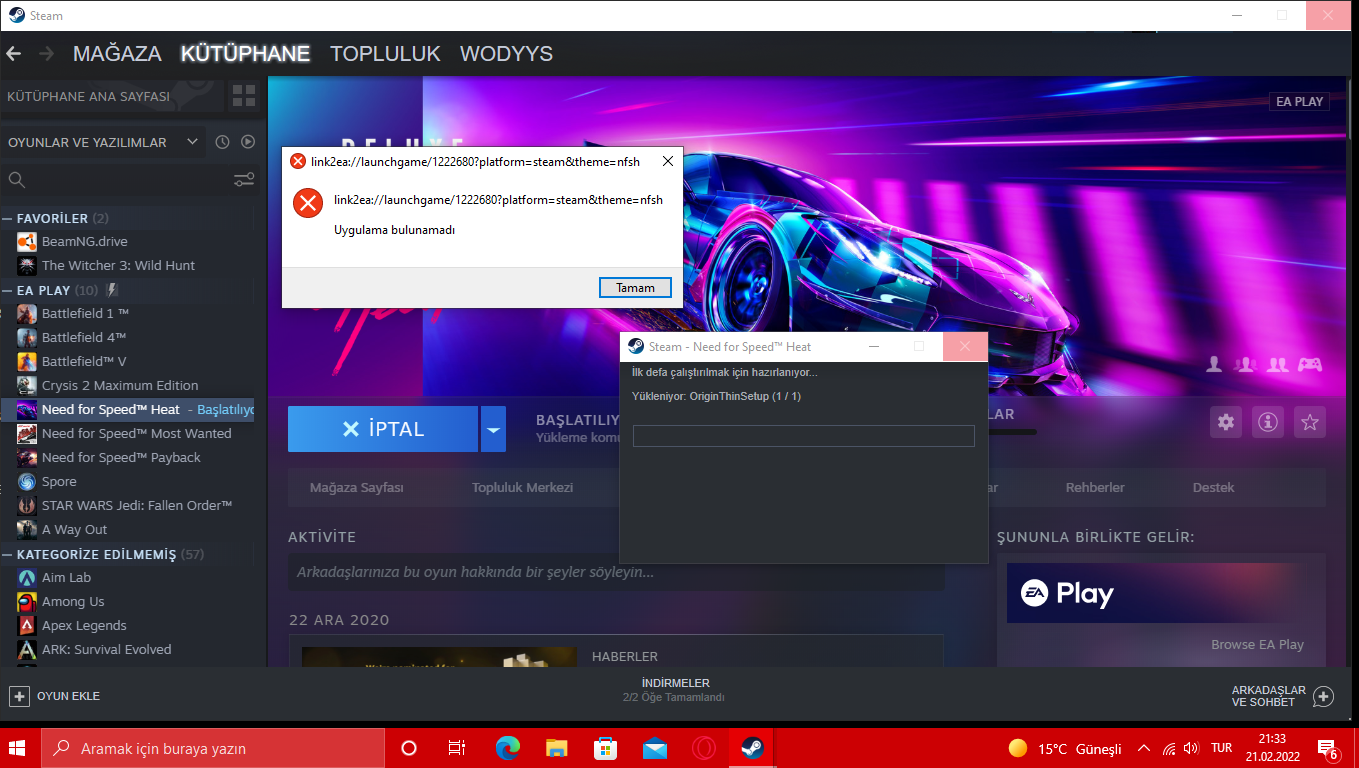Open the dropdown arrow next to İPTAL

[493, 429]
